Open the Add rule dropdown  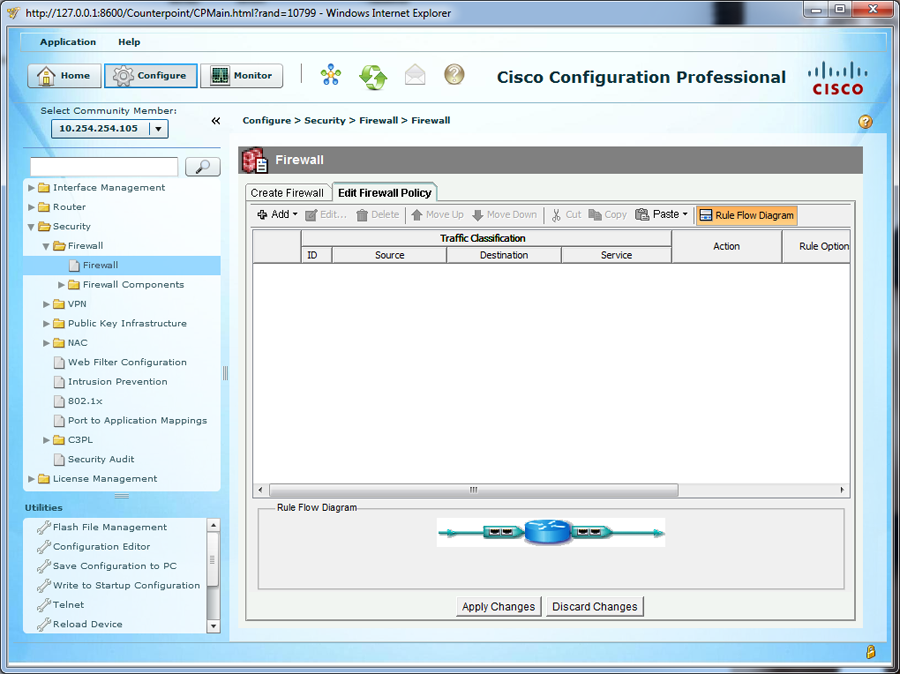278,215
